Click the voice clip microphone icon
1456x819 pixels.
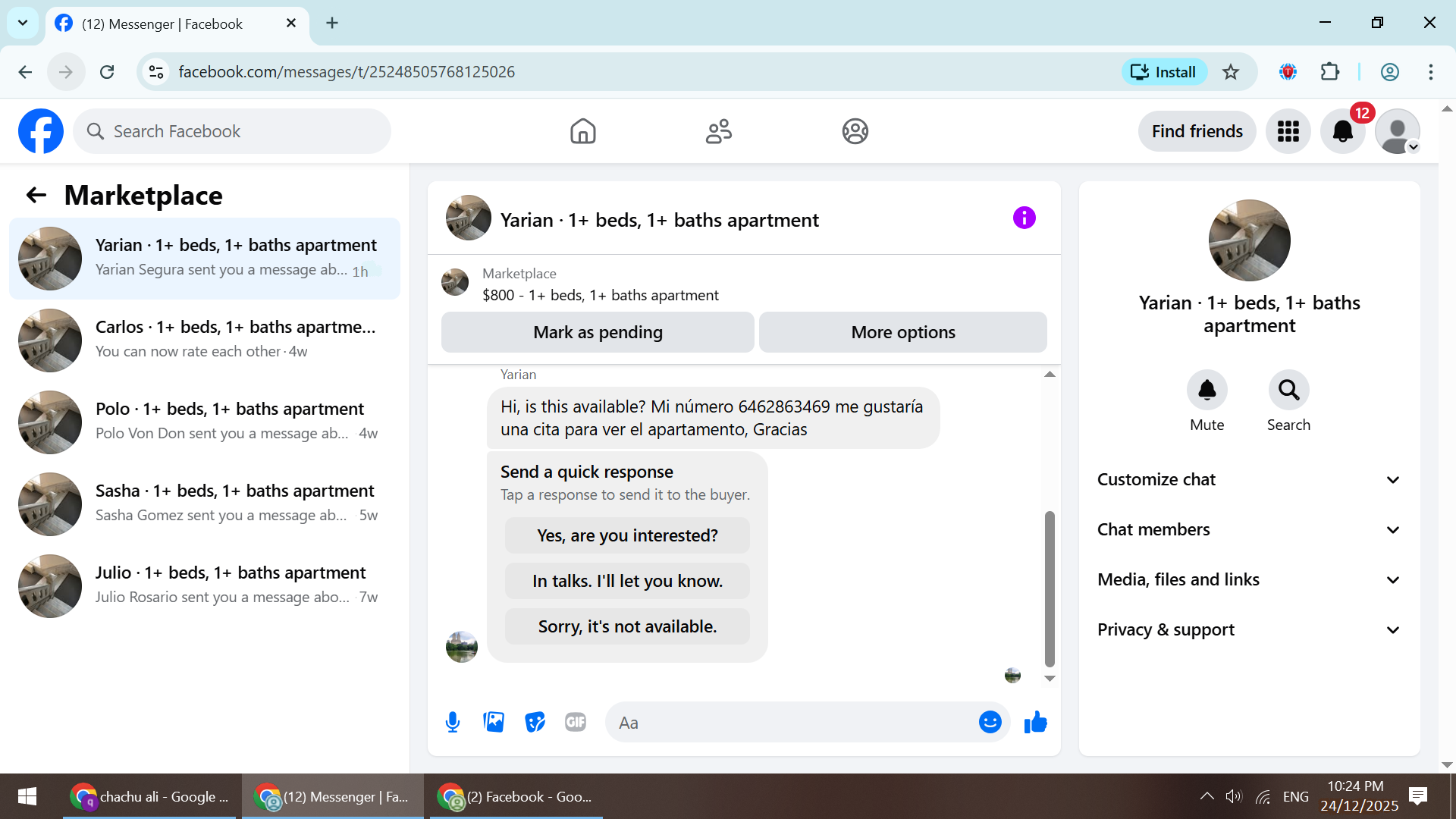(x=453, y=722)
